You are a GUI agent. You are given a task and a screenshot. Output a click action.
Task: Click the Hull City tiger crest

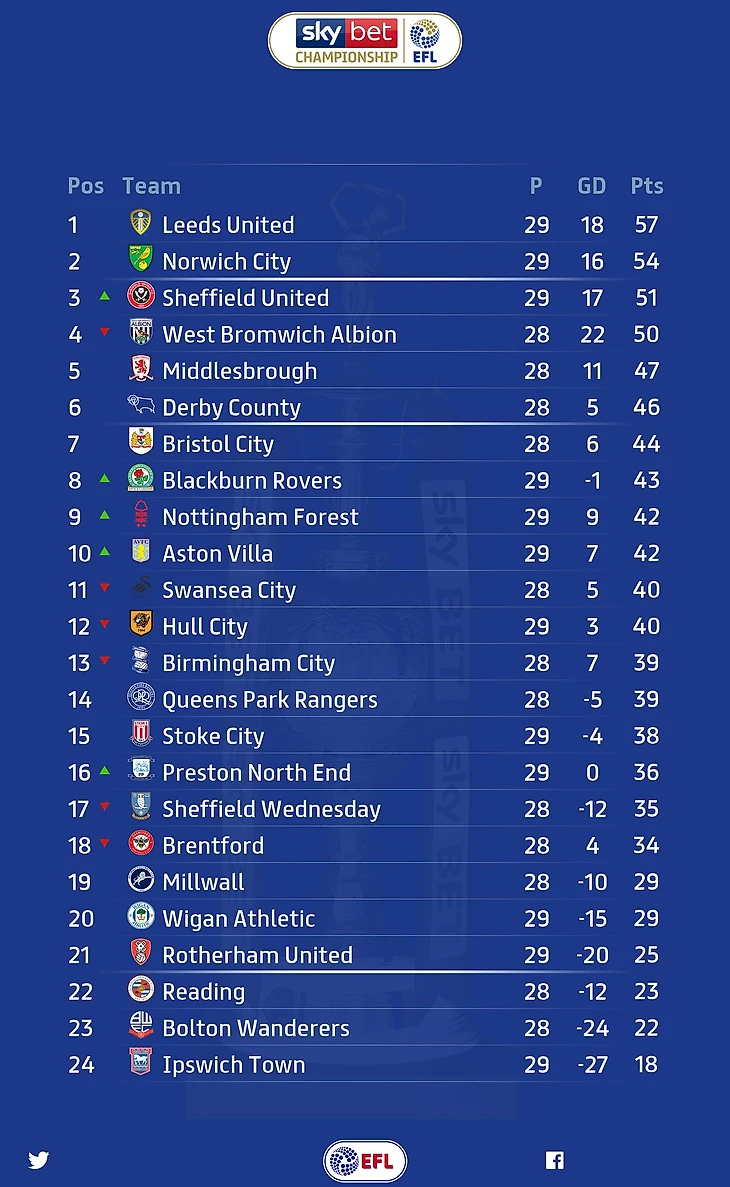pos(141,625)
